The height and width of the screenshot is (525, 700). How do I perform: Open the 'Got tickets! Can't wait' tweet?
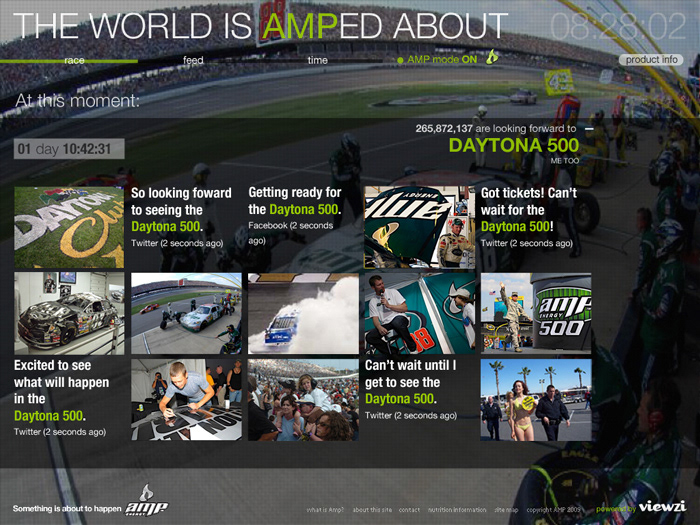[x=529, y=217]
